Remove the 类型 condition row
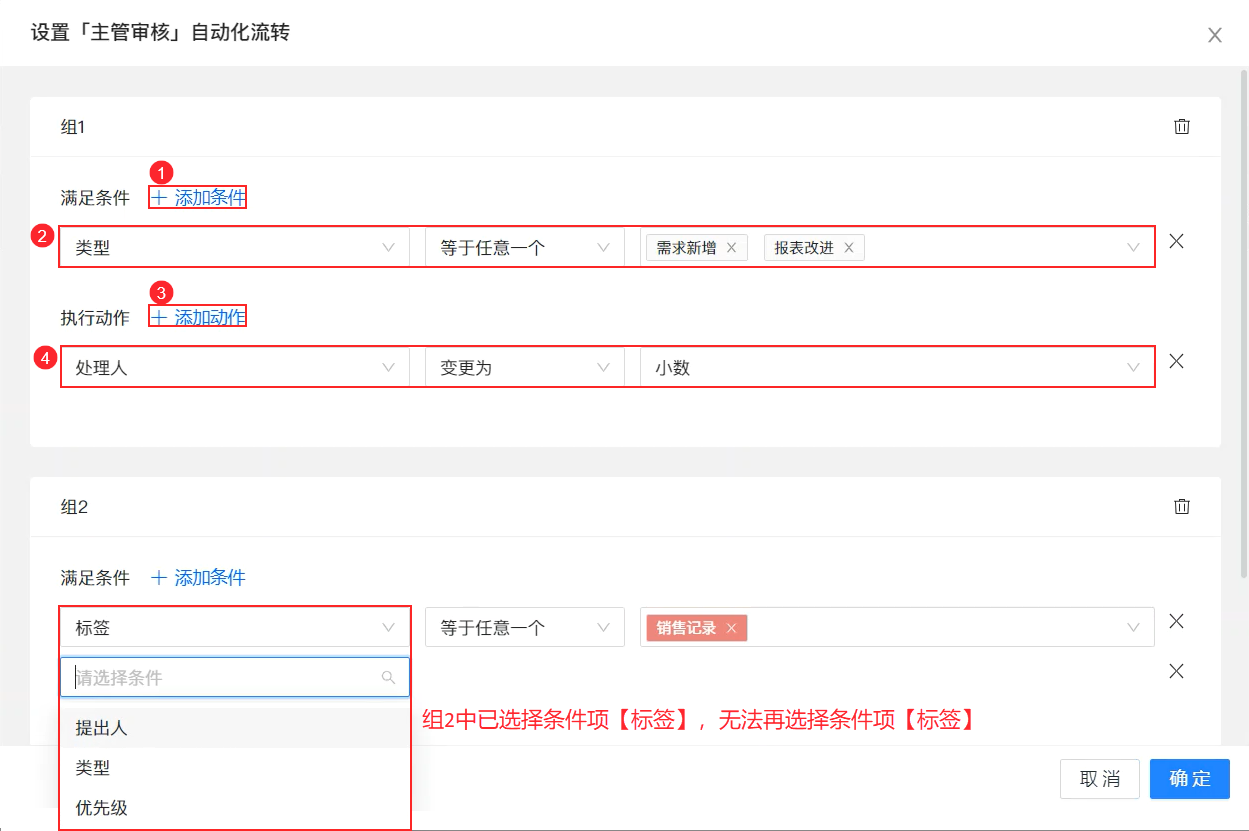The height and width of the screenshot is (831, 1249). pyautogui.click(x=1177, y=241)
